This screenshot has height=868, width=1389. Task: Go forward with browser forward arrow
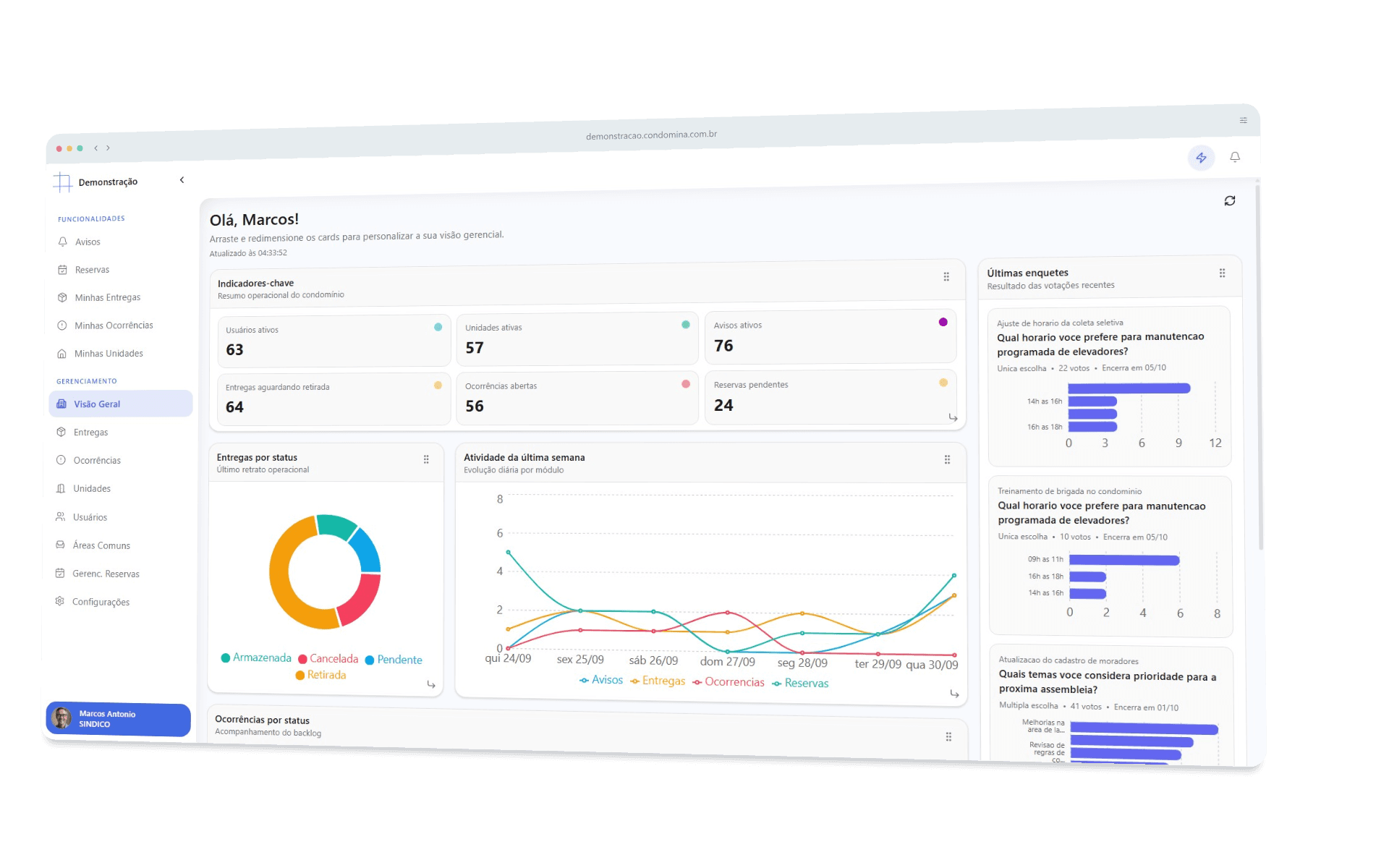tap(108, 148)
